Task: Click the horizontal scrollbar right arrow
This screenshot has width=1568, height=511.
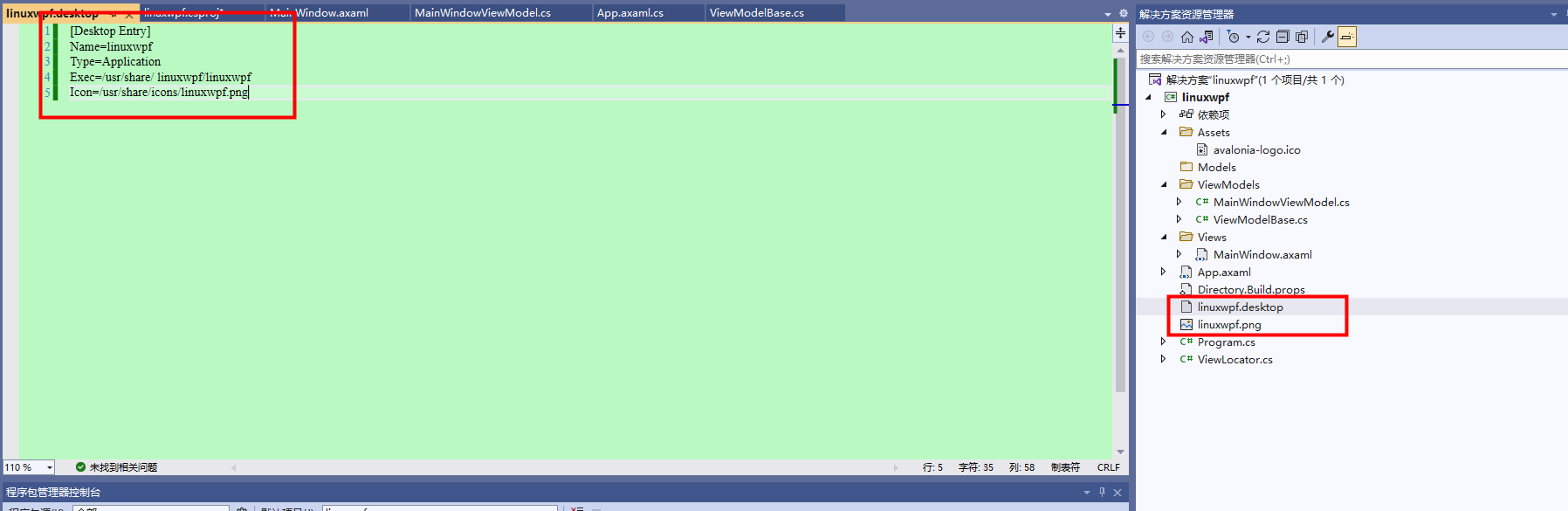Action: [896, 467]
